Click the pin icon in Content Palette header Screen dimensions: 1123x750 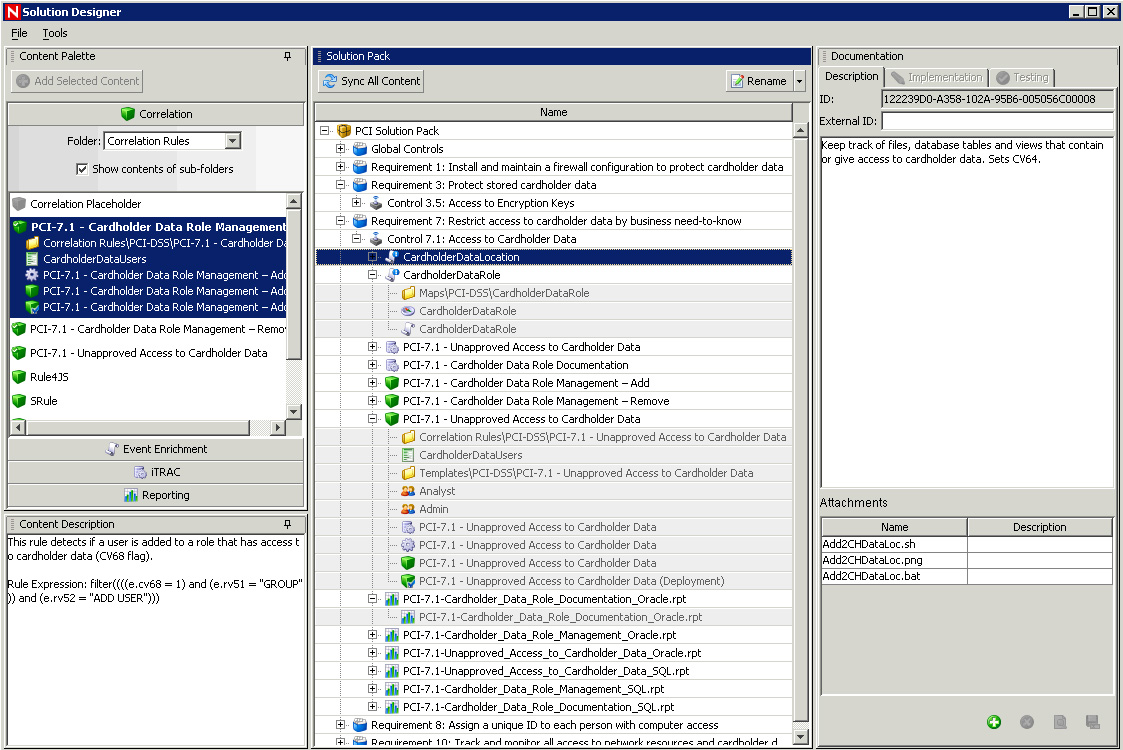tap(288, 57)
